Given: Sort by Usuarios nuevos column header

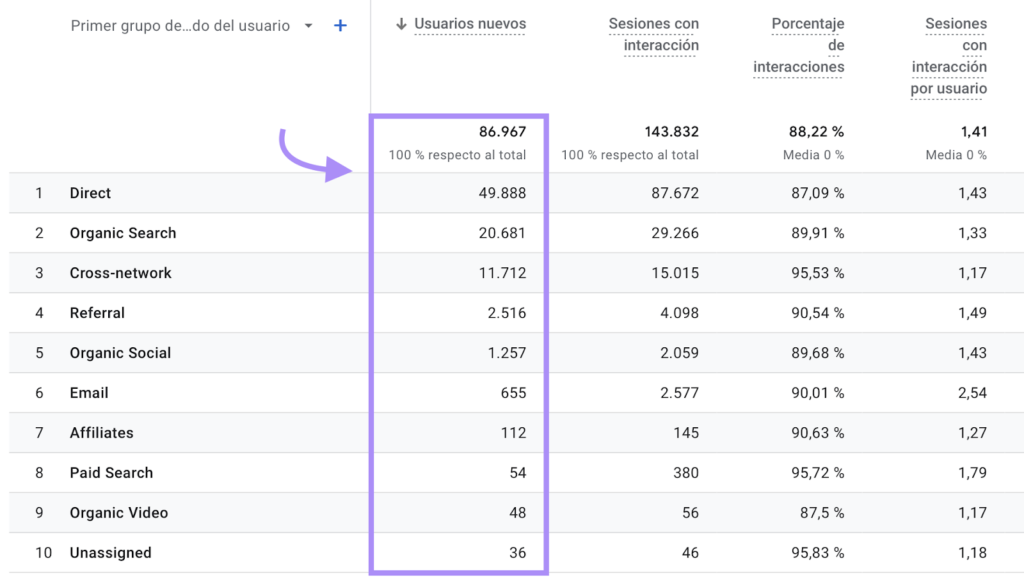Looking at the screenshot, I should (469, 24).
